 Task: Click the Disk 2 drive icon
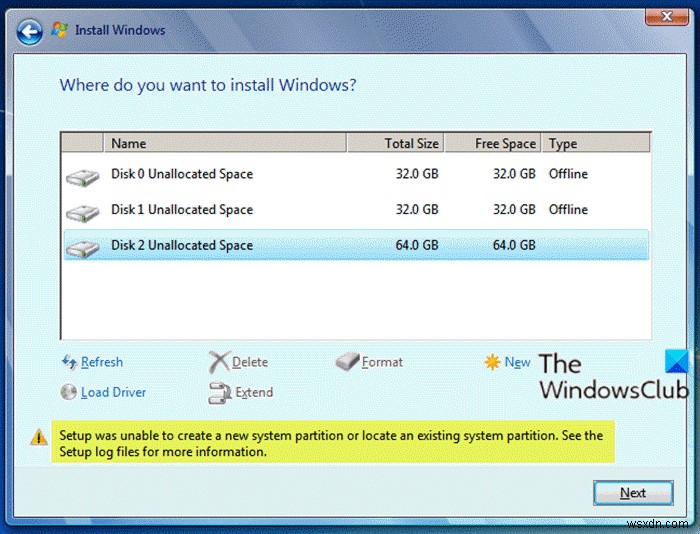tap(82, 249)
